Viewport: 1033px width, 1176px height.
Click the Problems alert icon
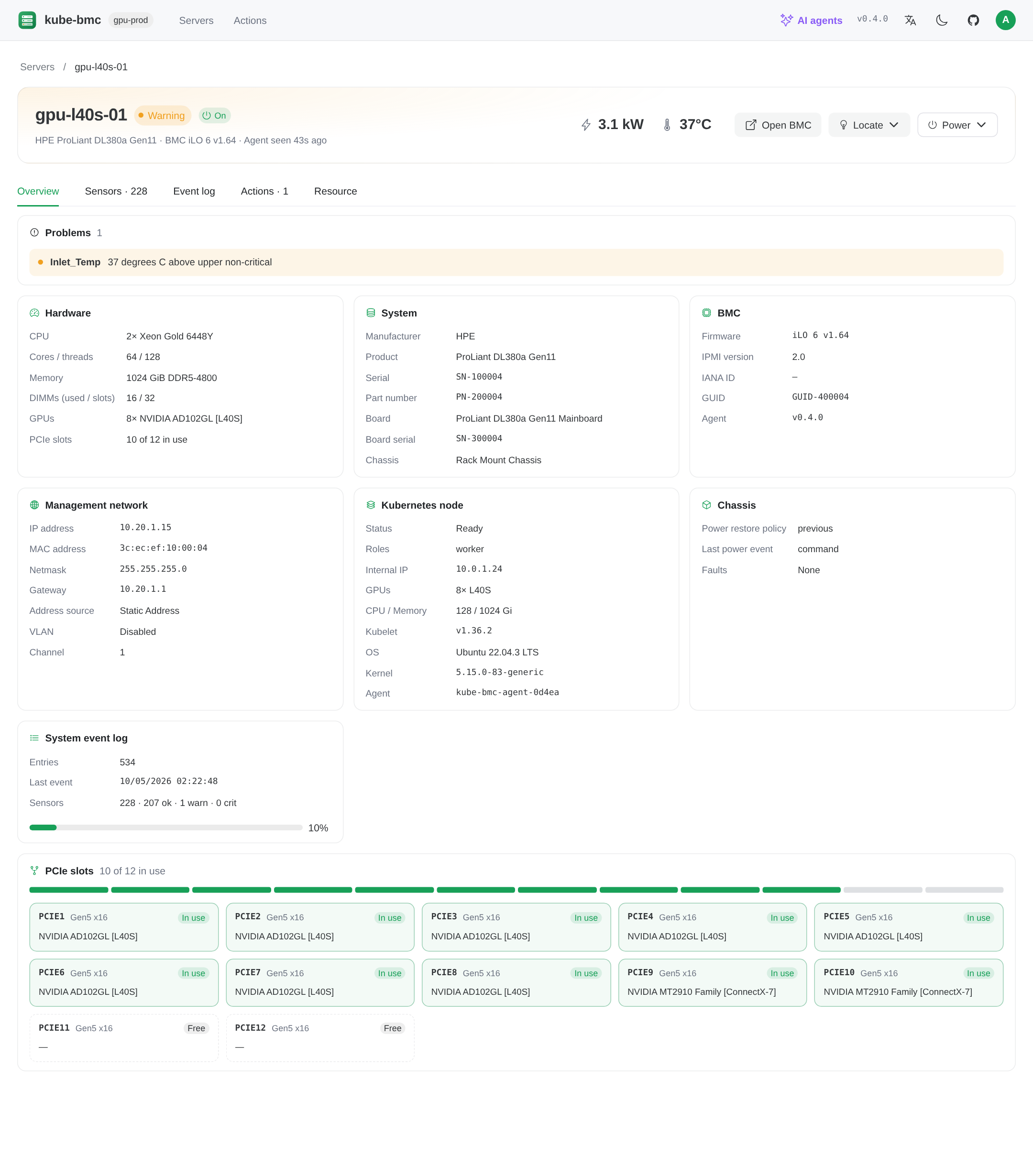[x=34, y=232]
